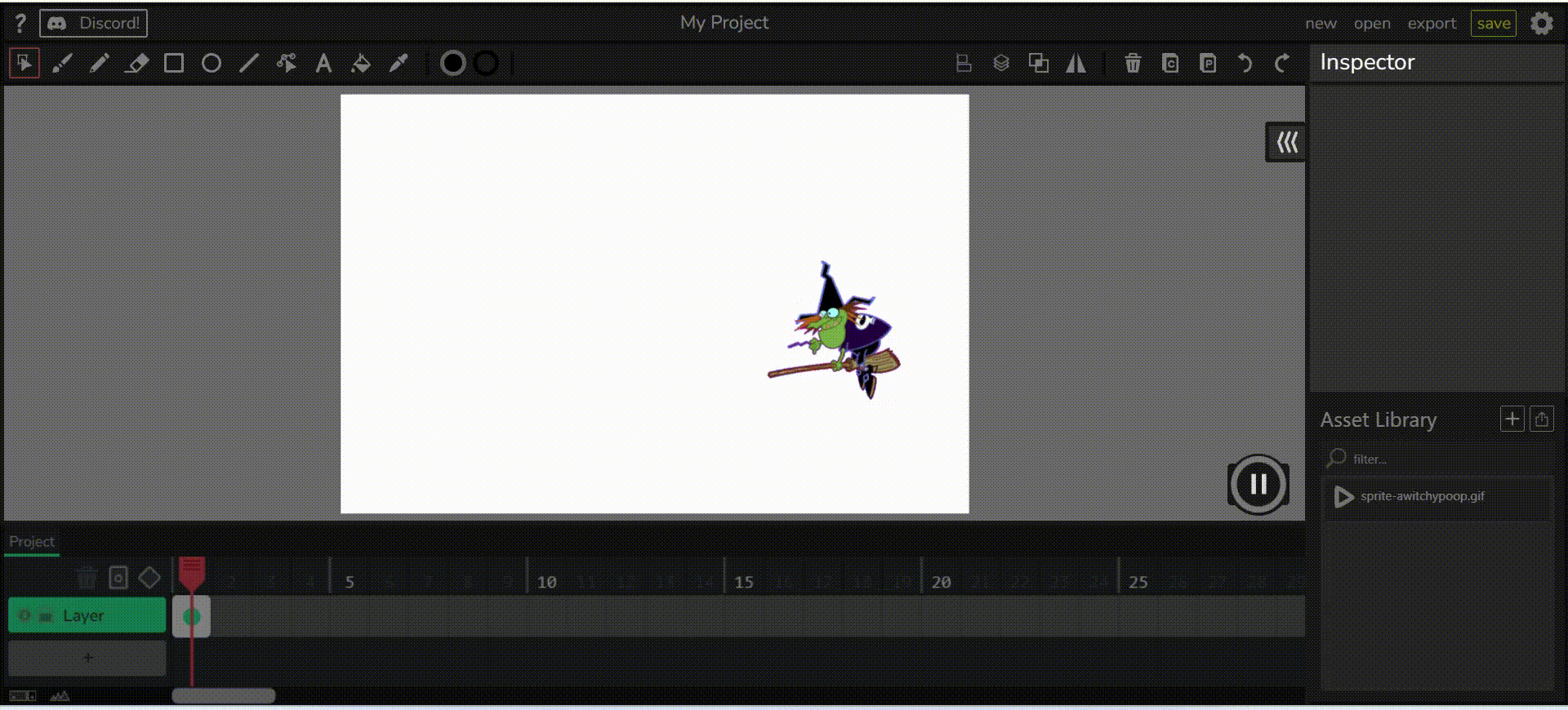Open the Align options menu

click(x=964, y=63)
